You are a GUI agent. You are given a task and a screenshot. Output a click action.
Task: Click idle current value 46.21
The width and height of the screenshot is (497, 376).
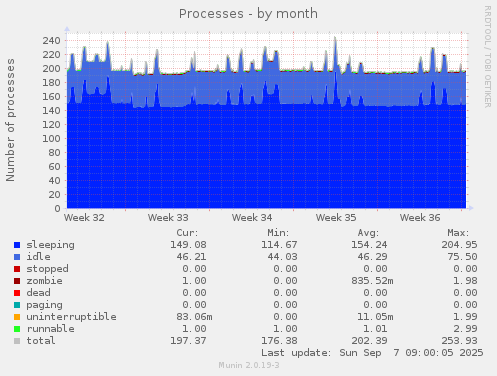coord(191,257)
